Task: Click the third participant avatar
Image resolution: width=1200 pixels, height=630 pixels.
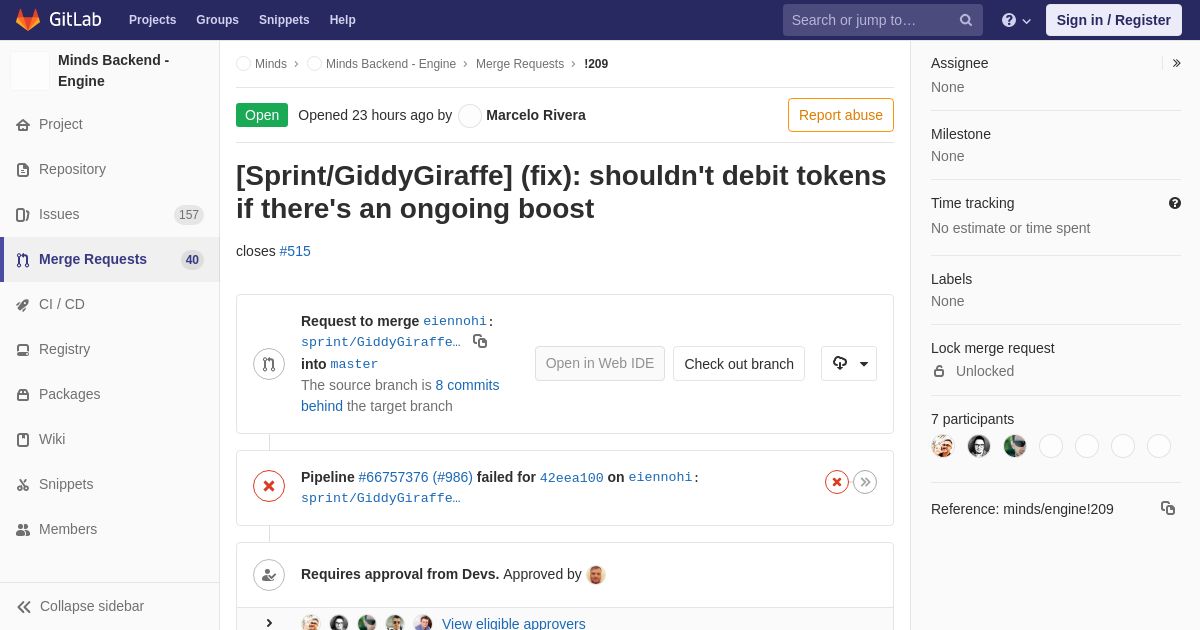Action: tap(1015, 446)
